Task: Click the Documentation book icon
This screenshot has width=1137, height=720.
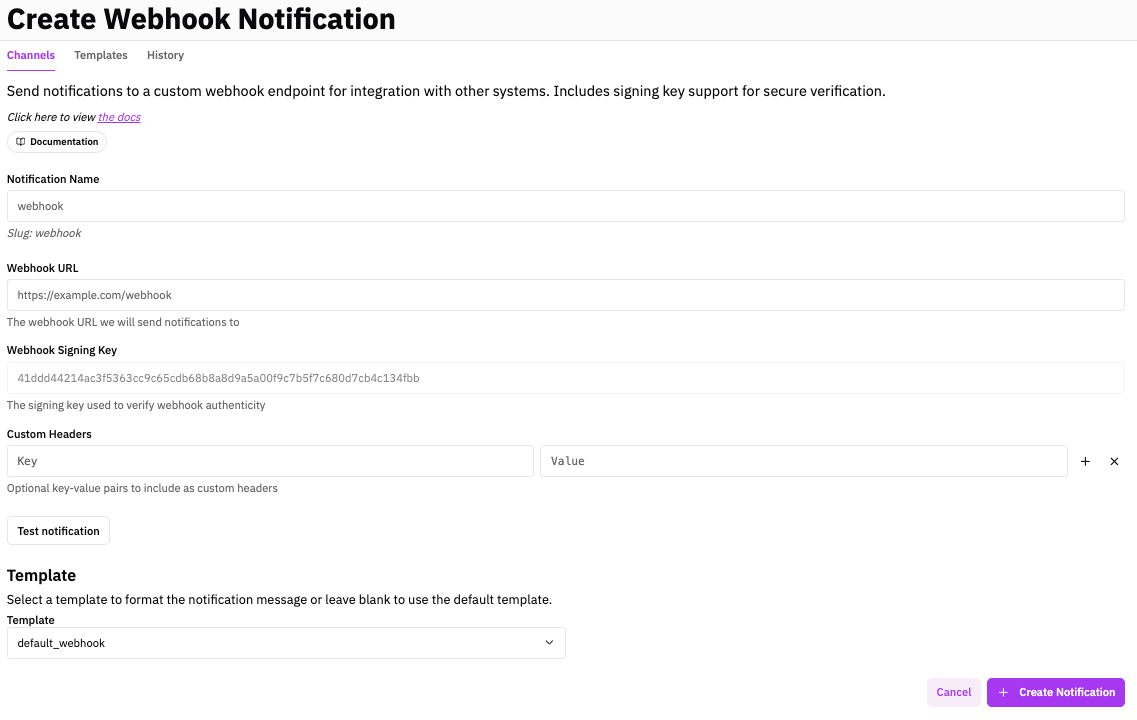Action: coord(21,141)
